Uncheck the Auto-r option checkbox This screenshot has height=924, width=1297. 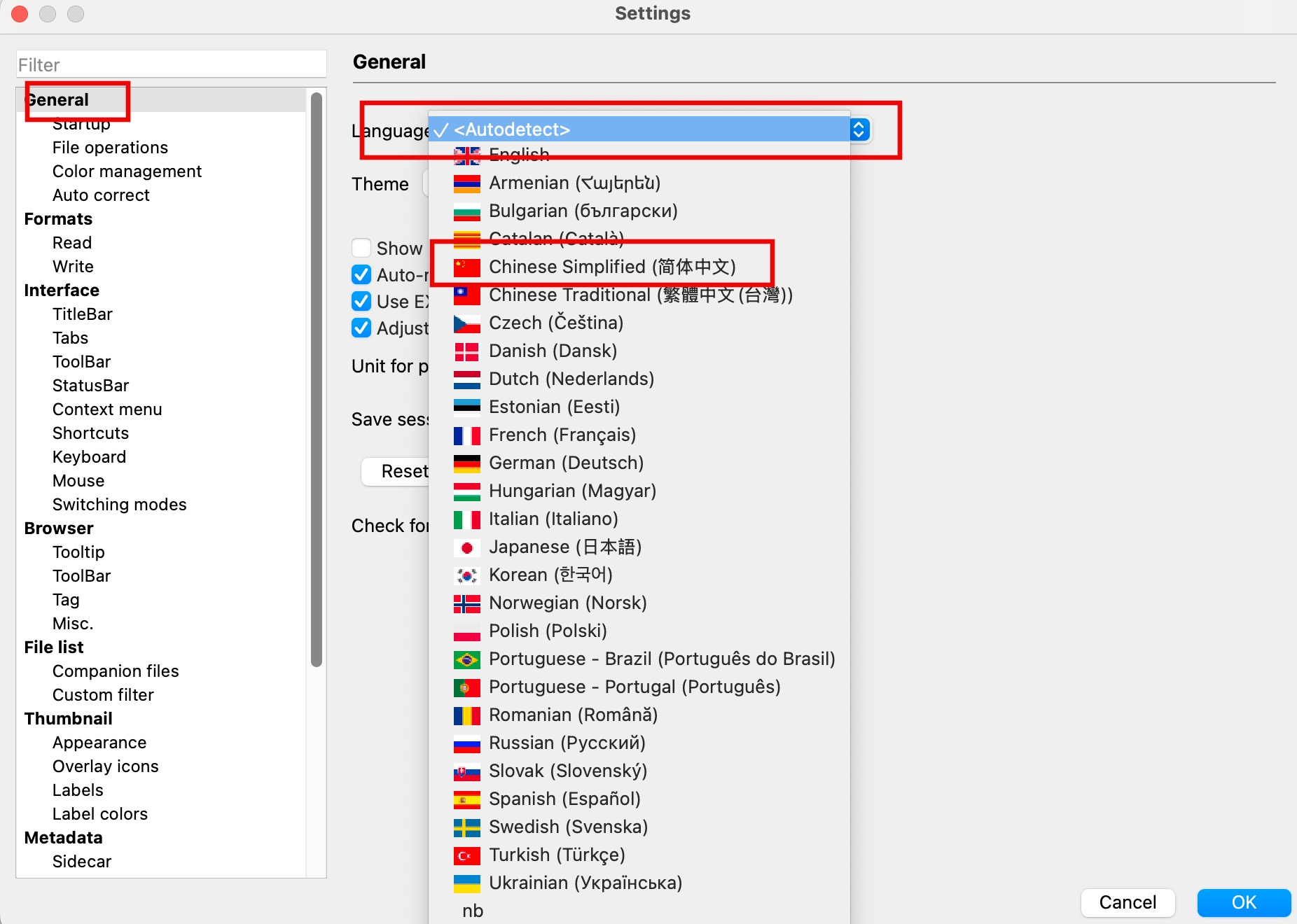(361, 274)
